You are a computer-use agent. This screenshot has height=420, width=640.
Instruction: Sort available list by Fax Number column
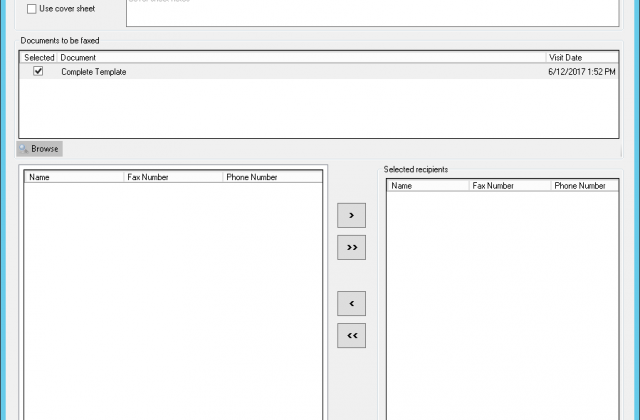172,177
